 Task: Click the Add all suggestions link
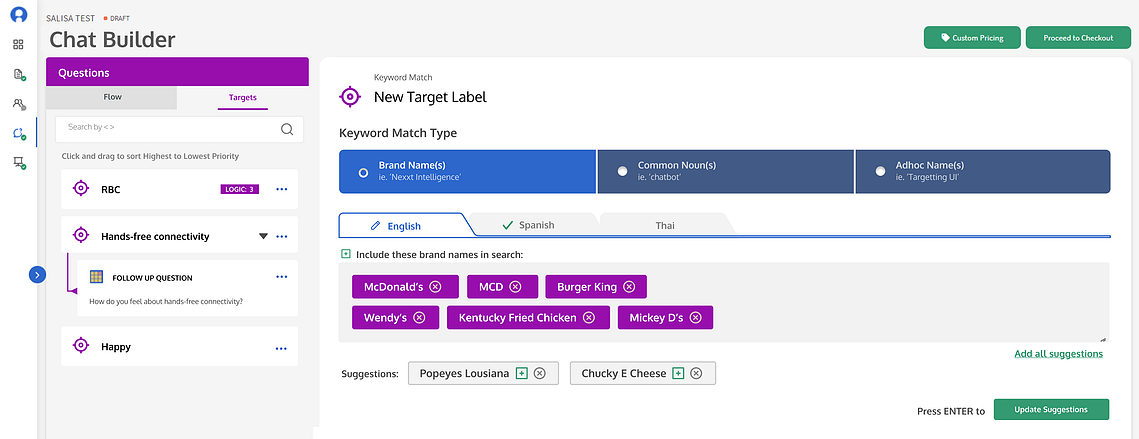(x=1058, y=354)
